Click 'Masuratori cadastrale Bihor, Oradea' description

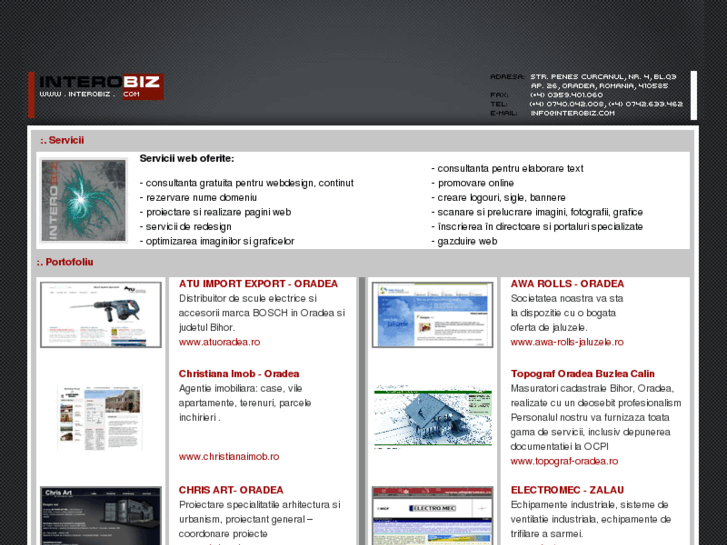[x=592, y=388]
